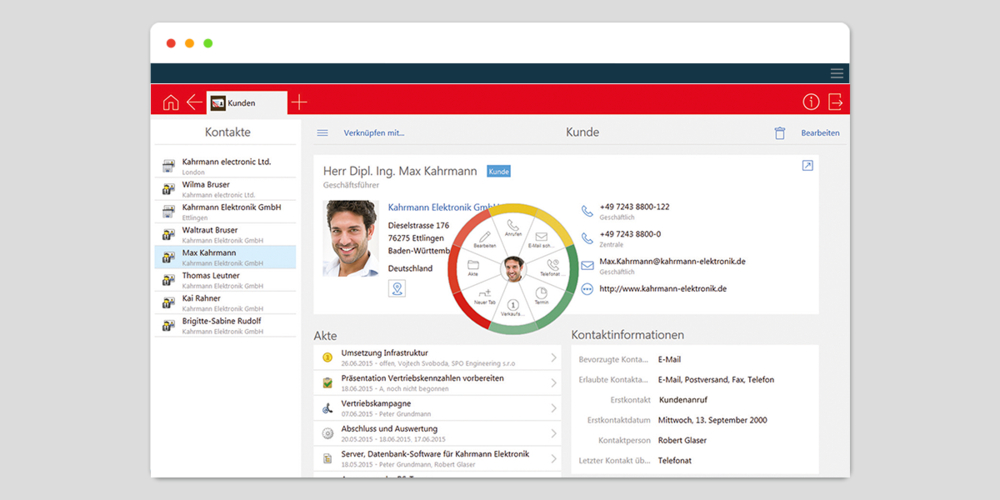Click the Bearbeiten button at top right

pos(820,133)
